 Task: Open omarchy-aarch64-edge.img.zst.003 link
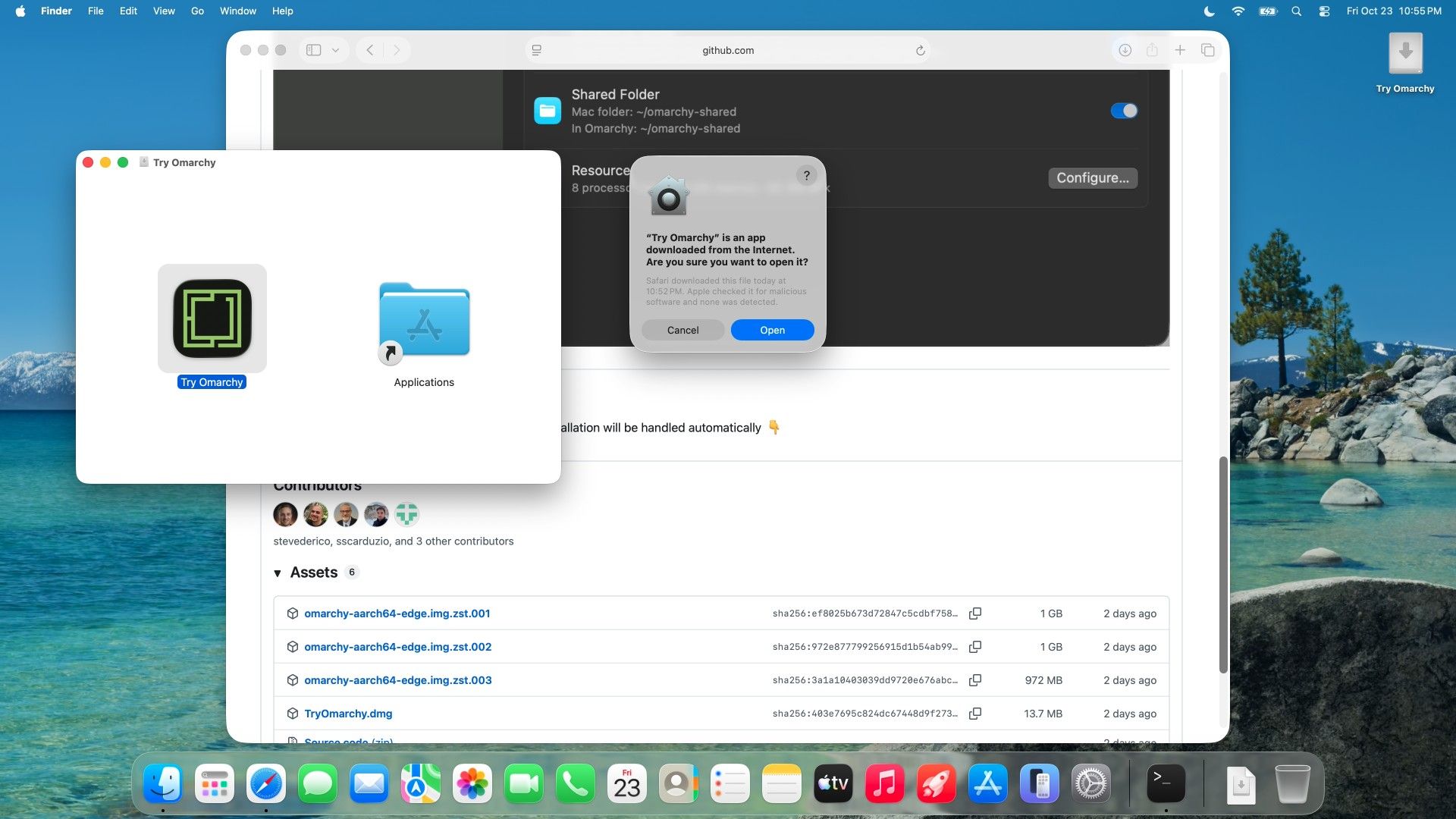pyautogui.click(x=398, y=680)
